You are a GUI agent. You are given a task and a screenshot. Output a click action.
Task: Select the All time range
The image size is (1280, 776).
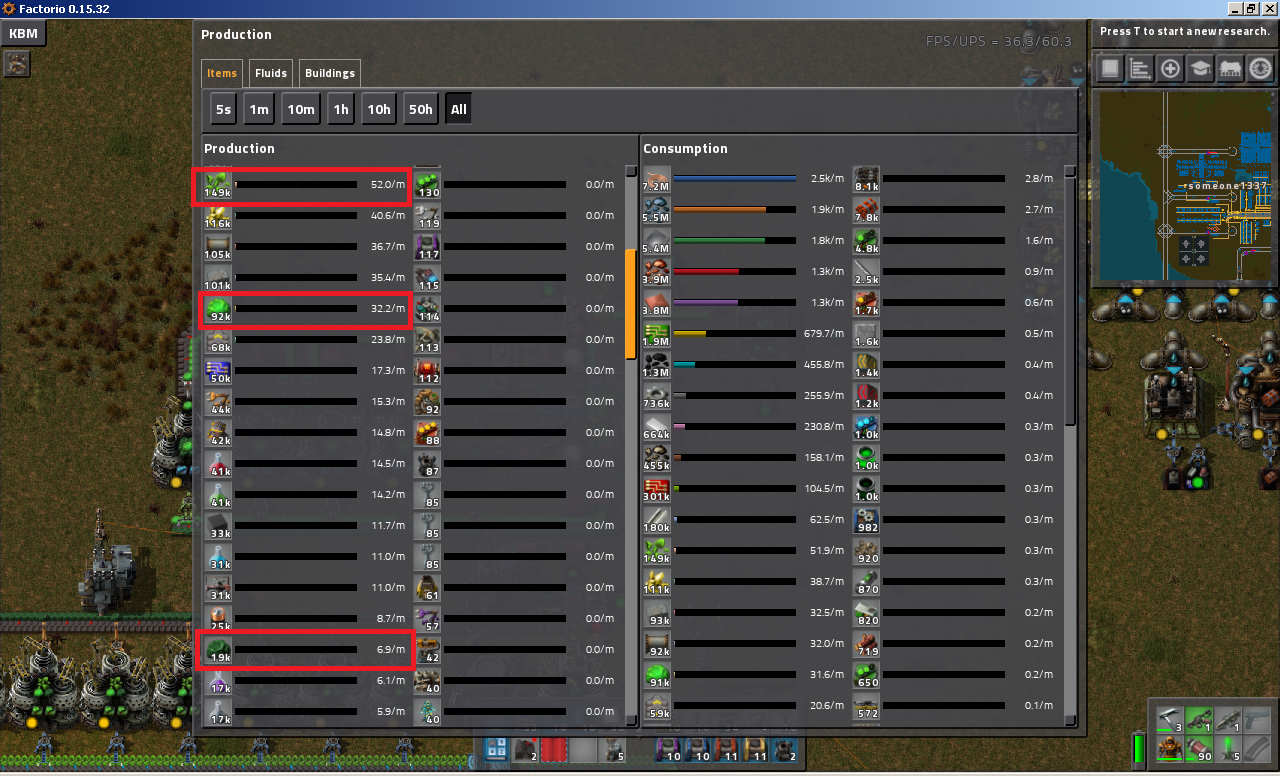tap(458, 110)
